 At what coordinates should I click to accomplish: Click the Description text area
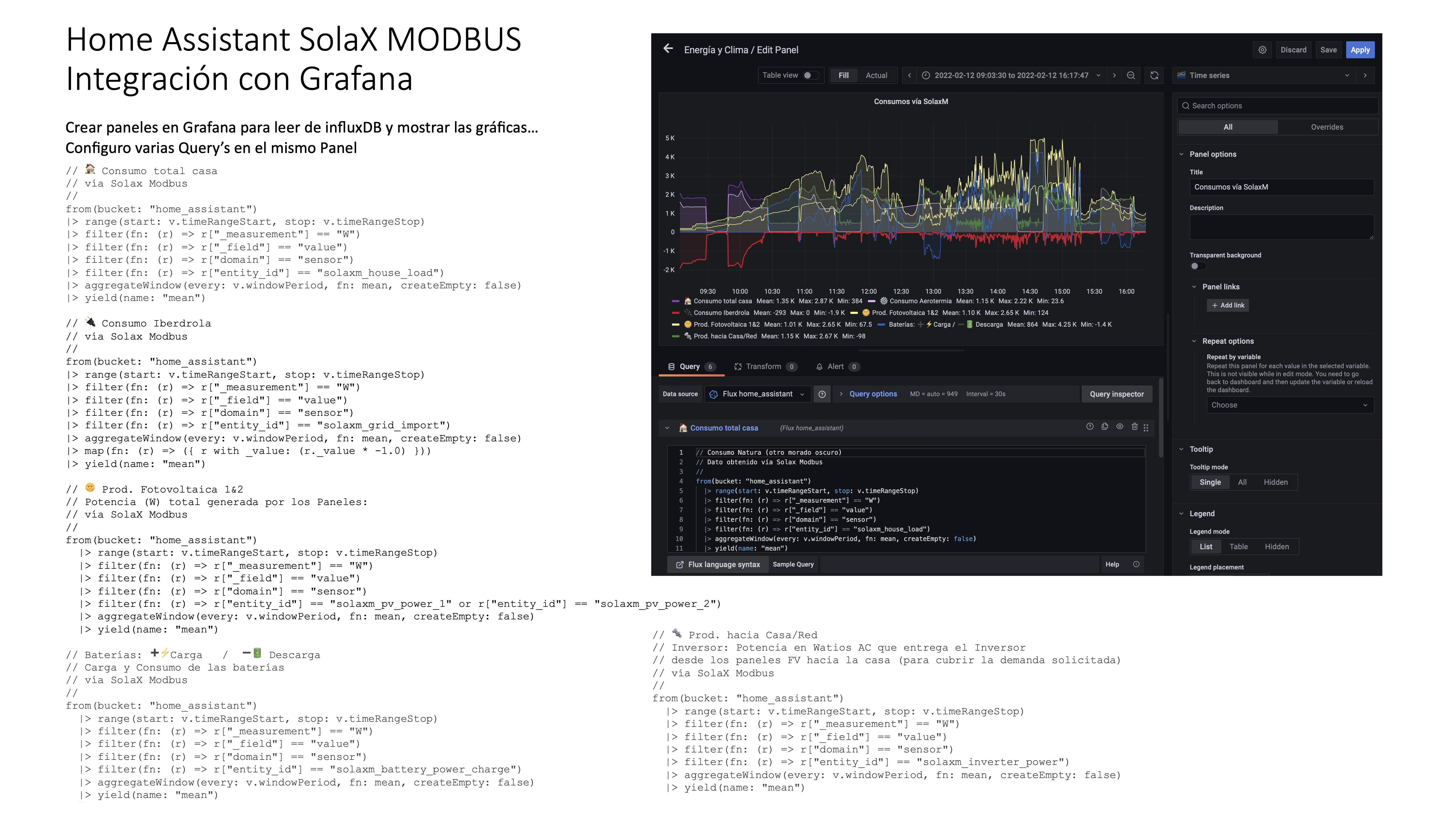pos(1281,227)
